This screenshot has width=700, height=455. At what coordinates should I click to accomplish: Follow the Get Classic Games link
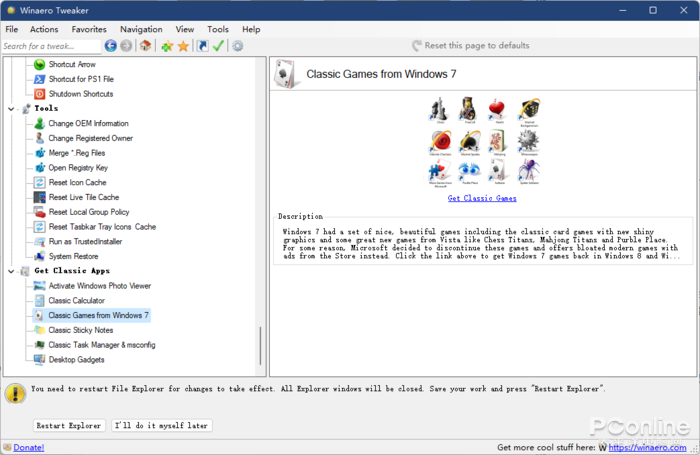(x=482, y=198)
